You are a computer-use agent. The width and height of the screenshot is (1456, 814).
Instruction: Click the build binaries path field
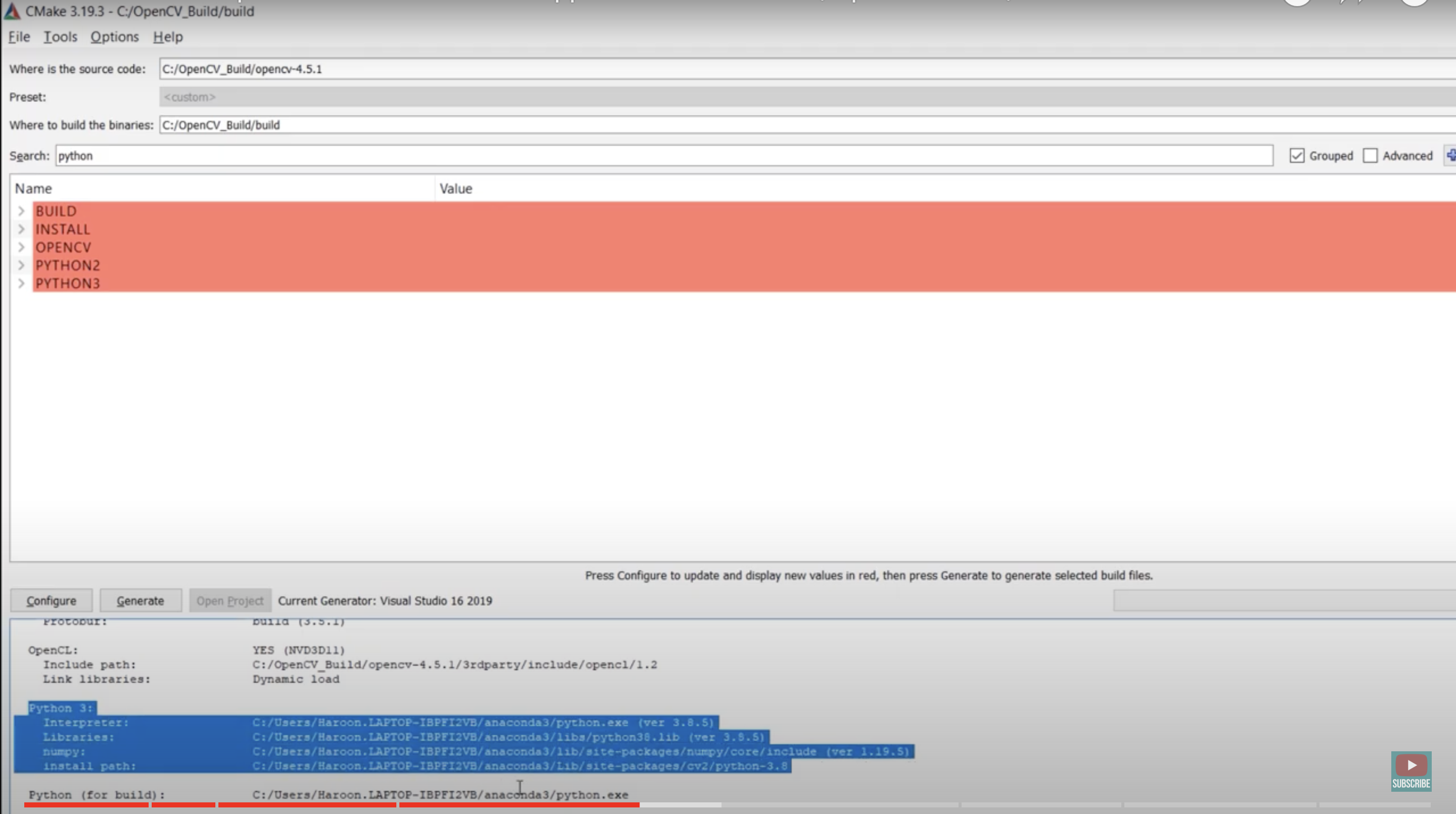point(807,125)
